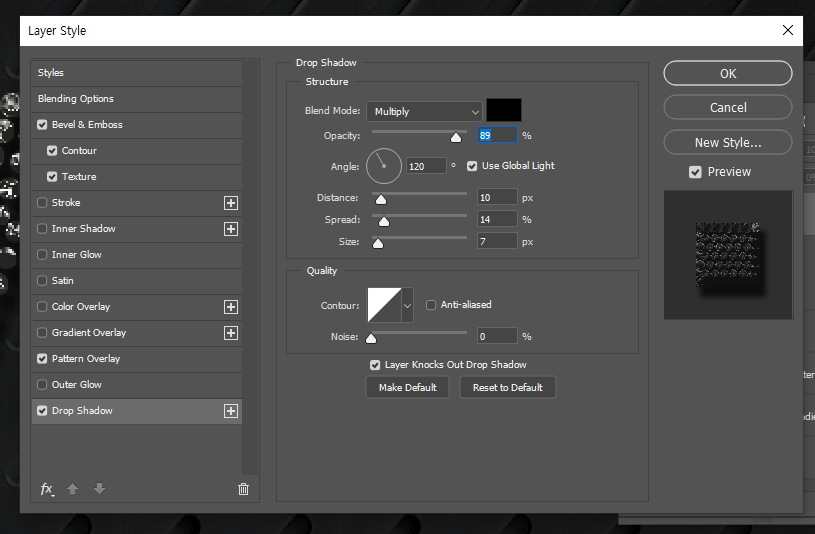
Task: Add another Stroke effect with plus icon
Action: [231, 203]
